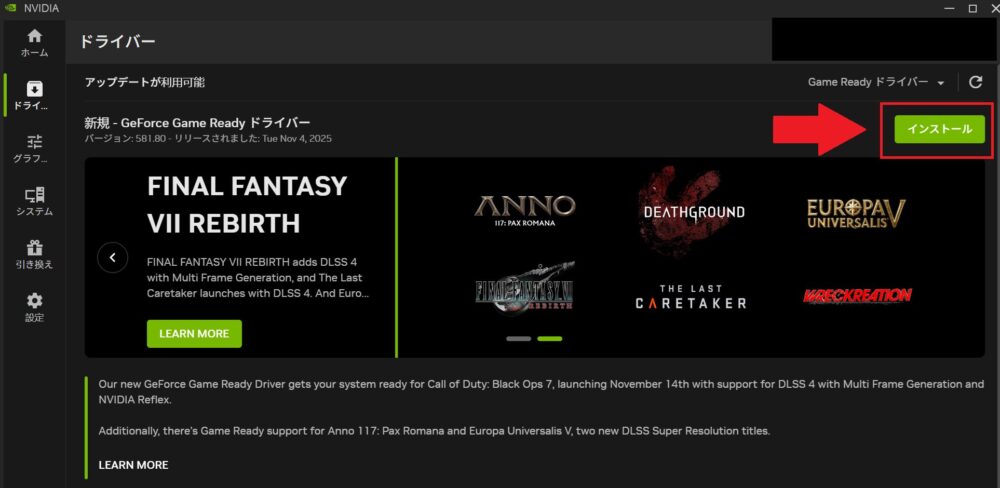
Task: Click the Deathground game logo
Action: [x=692, y=211]
